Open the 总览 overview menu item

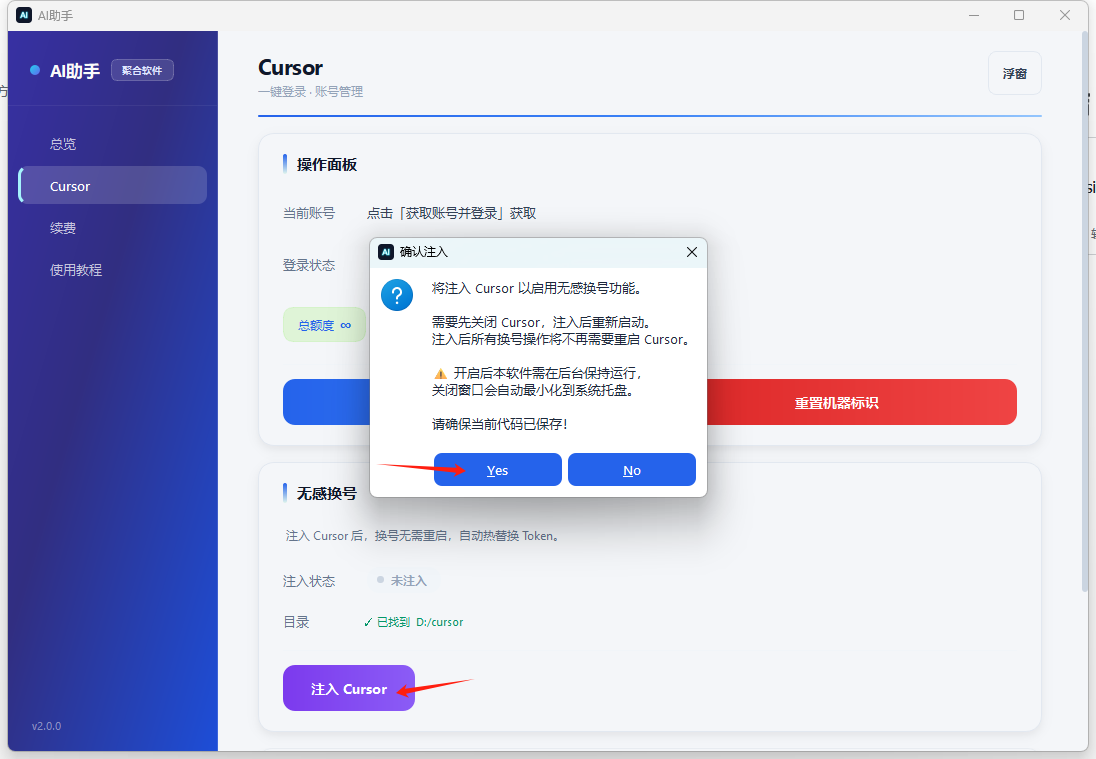(x=63, y=144)
